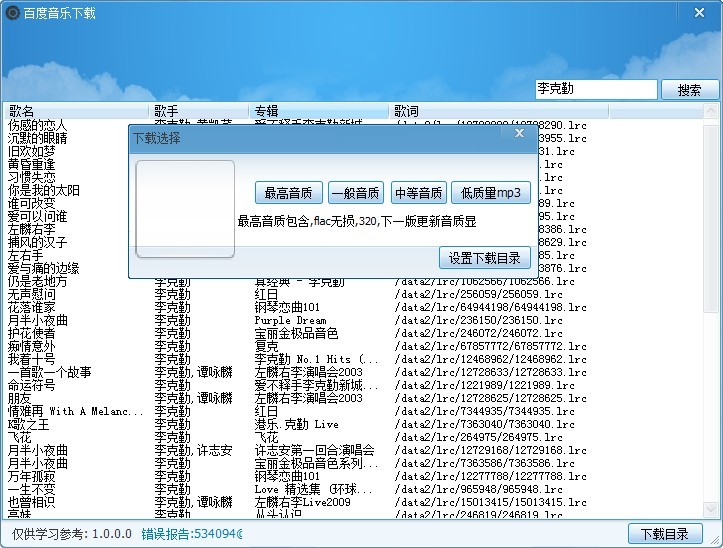This screenshot has height=548, width=723.
Task: Click the album 左麟右李Live2009
Action: click(x=302, y=502)
